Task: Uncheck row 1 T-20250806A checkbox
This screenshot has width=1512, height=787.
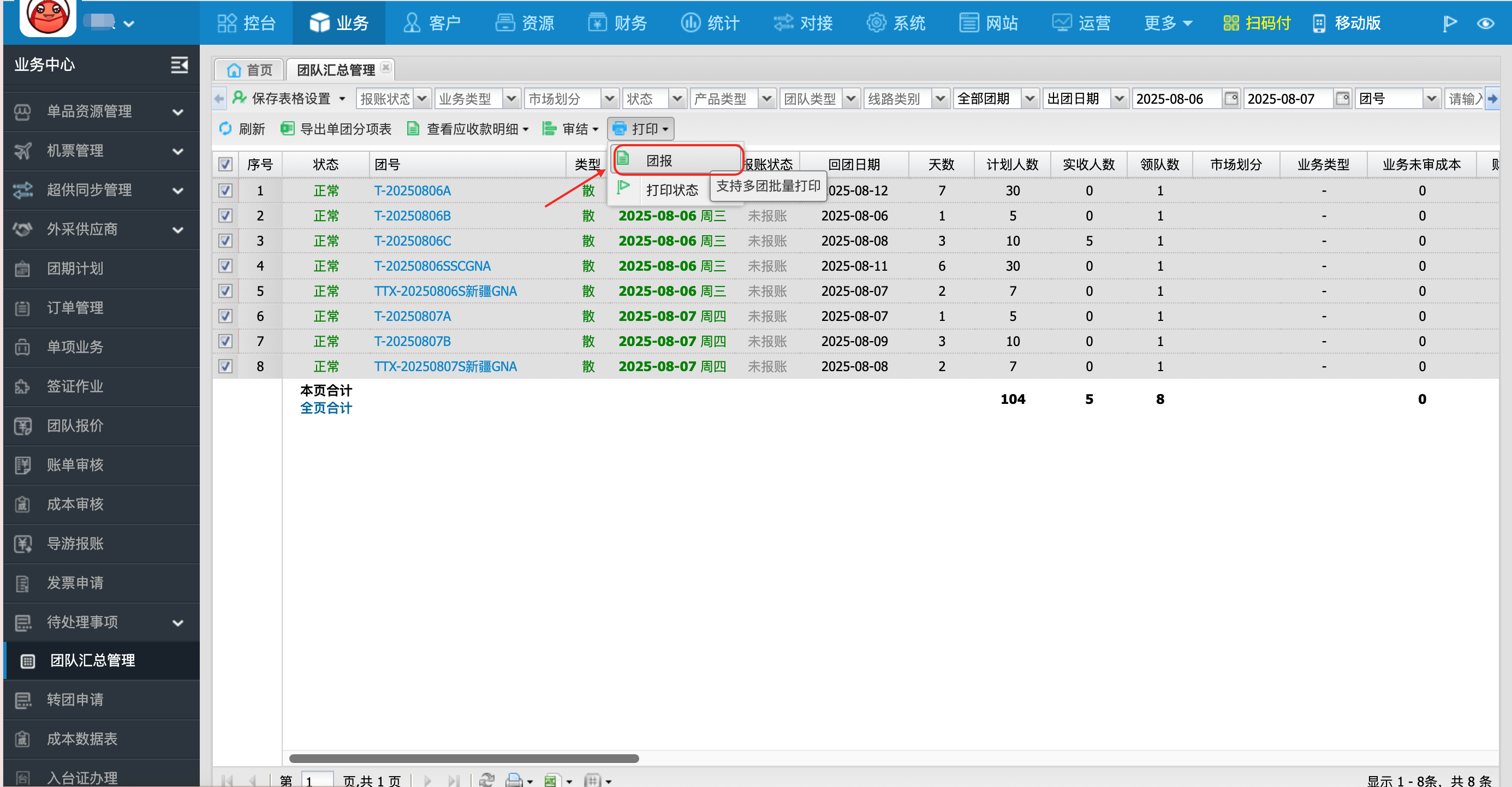Action: point(225,190)
